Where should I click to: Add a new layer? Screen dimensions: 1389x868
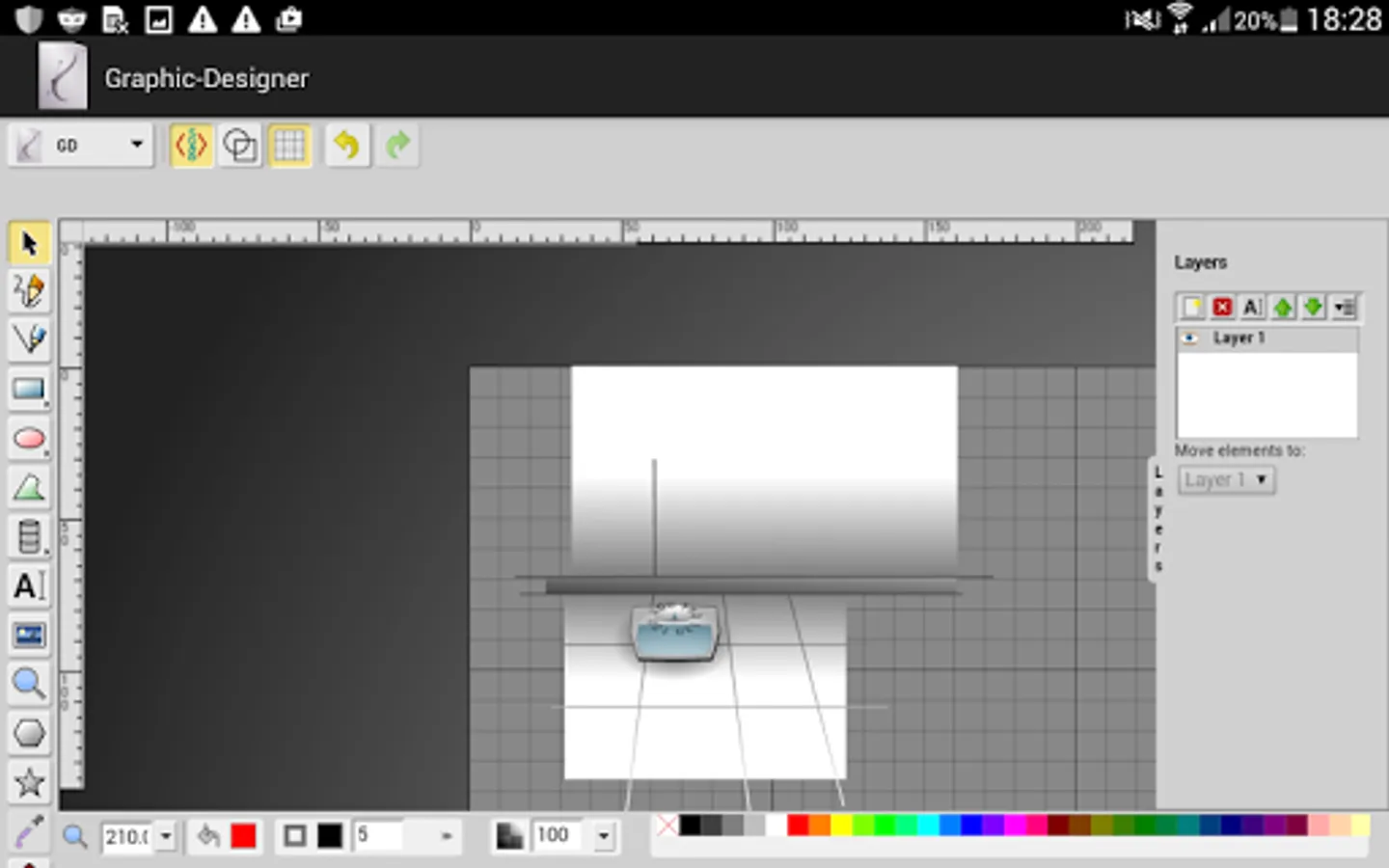point(1192,307)
